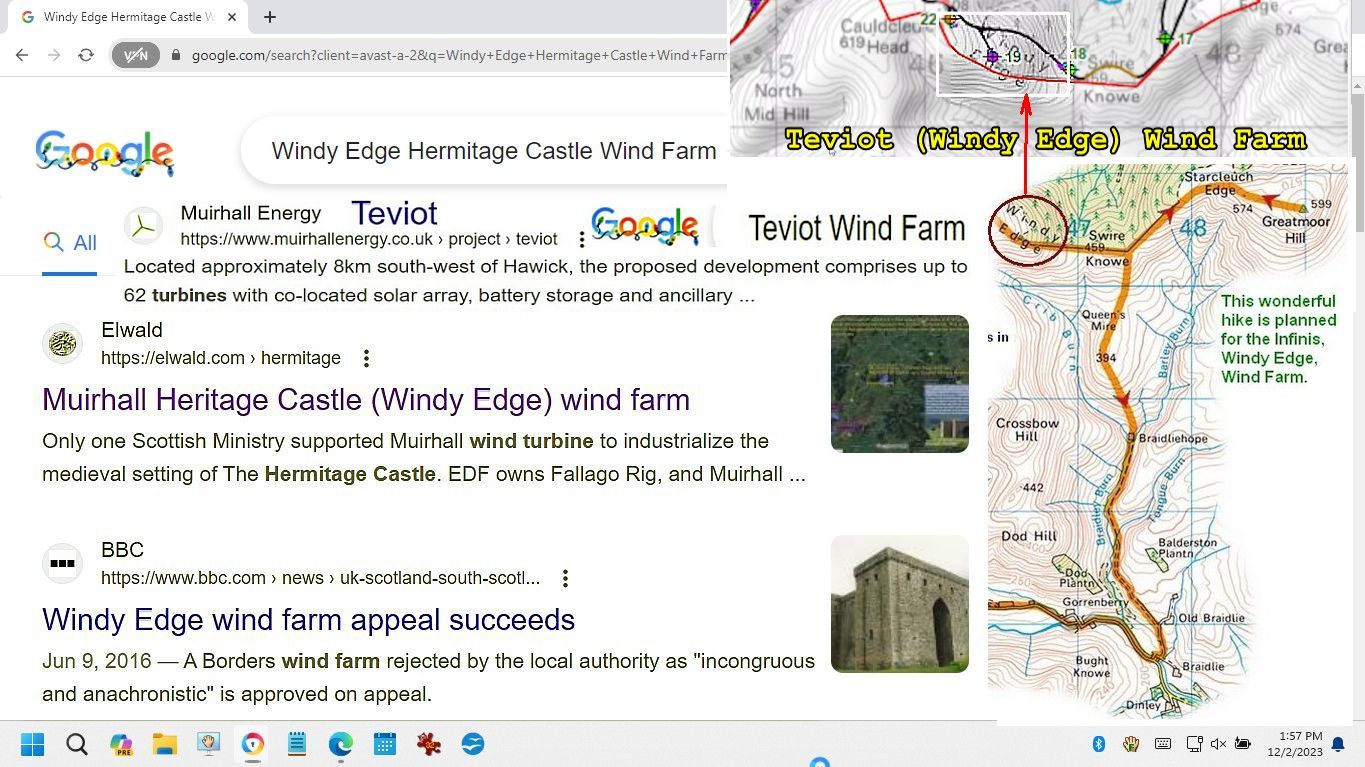Click the Bluetooth tray icon
The width and height of the screenshot is (1365, 767).
(1098, 744)
